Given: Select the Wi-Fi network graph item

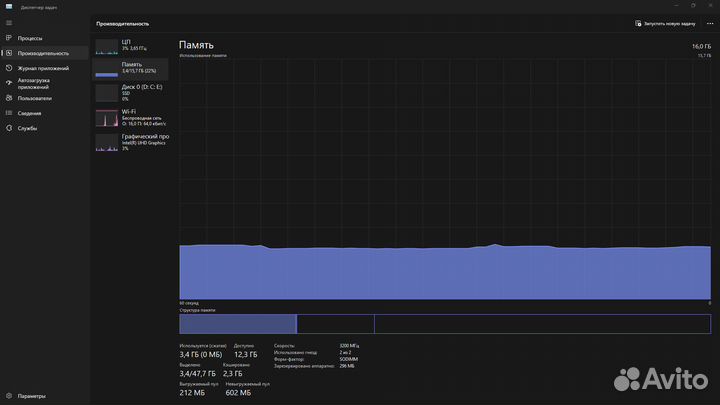Looking at the screenshot, I should tap(131, 117).
